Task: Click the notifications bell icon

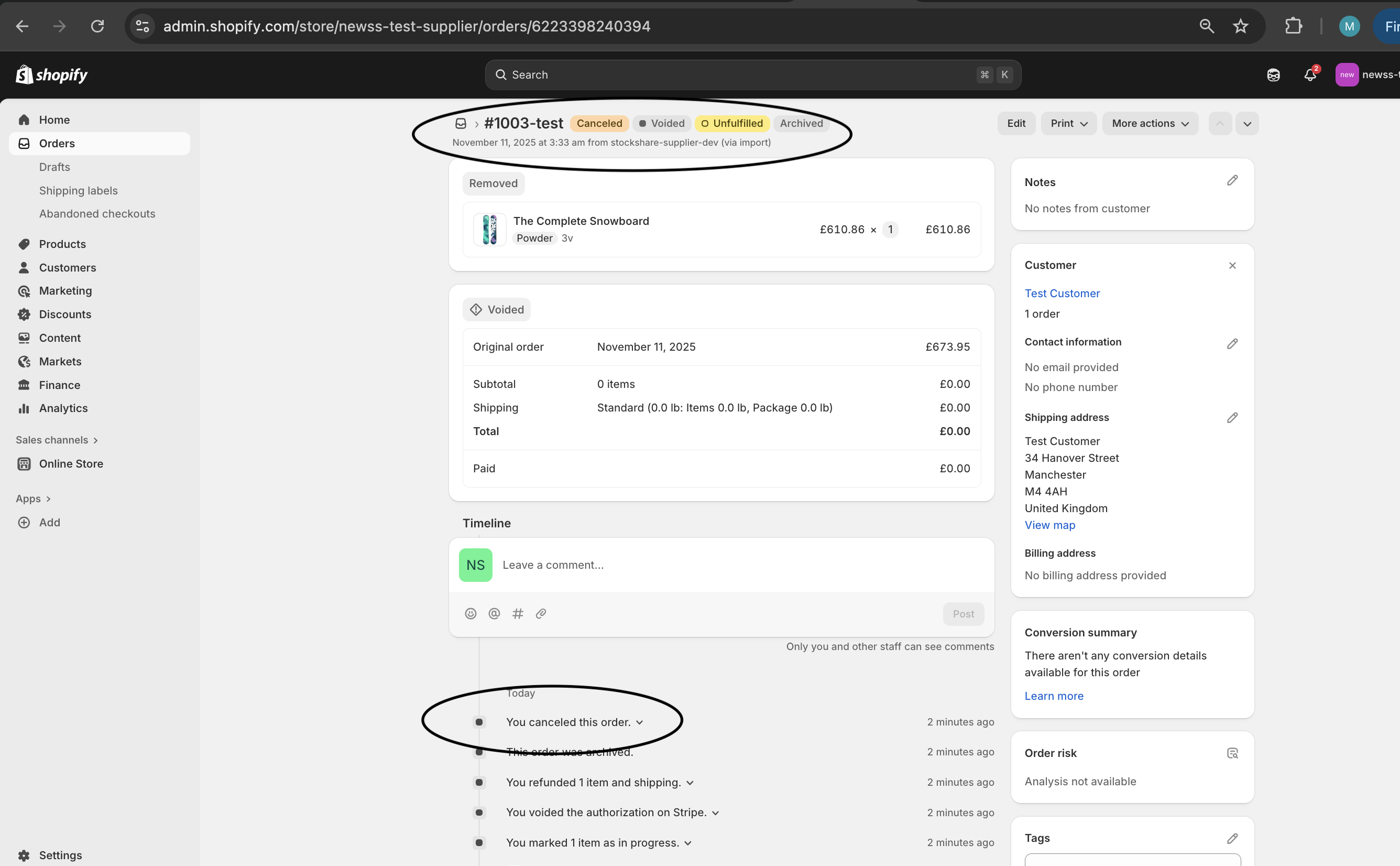Action: coord(1309,75)
